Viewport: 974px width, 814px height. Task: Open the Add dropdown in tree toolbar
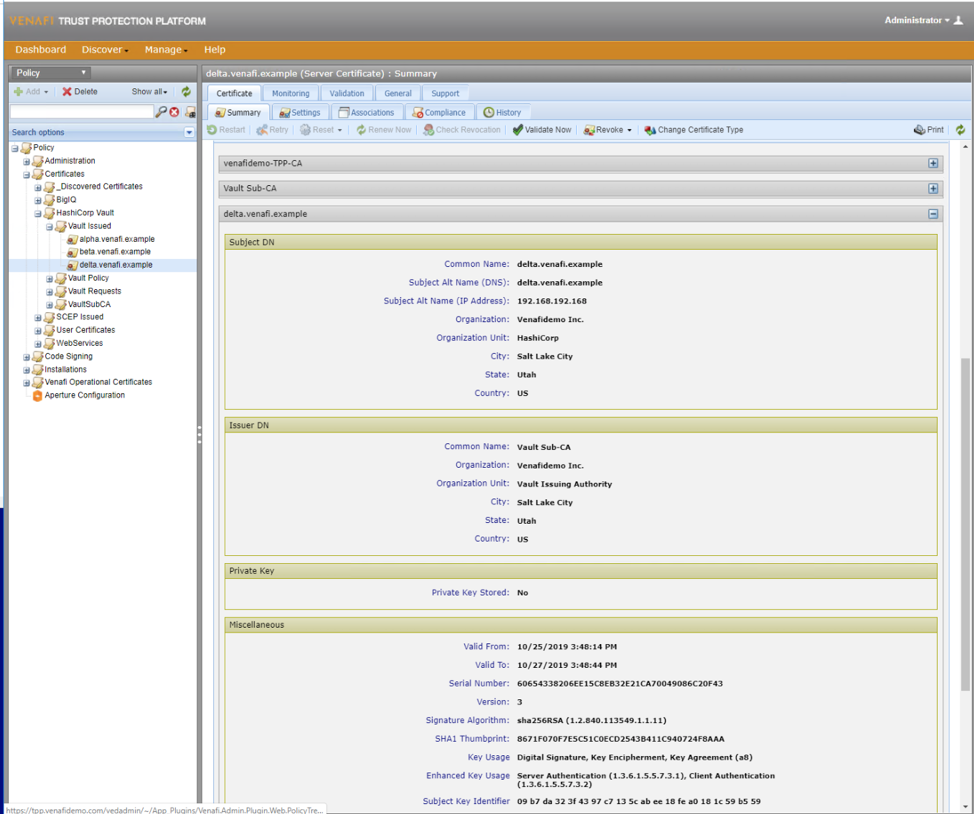[x=31, y=91]
